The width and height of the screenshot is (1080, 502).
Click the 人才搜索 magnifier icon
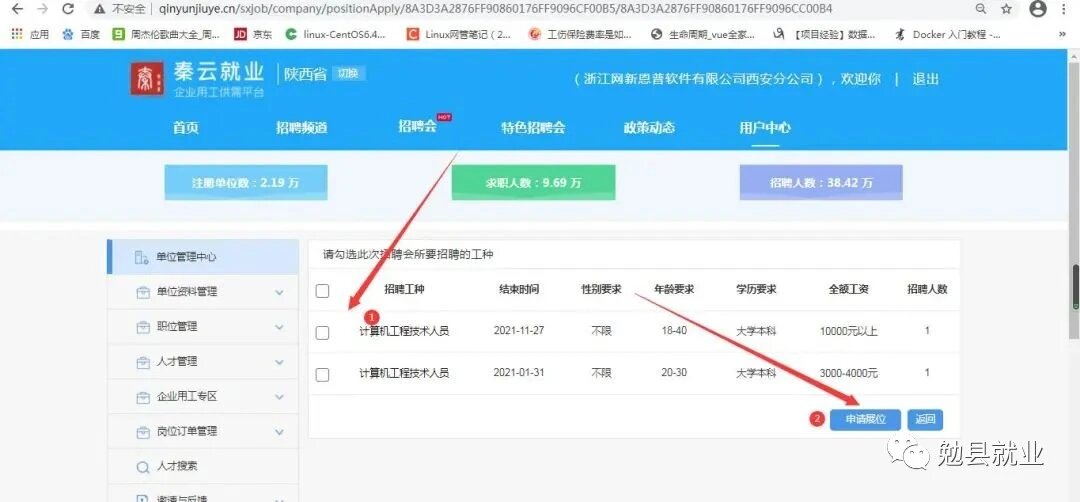coord(141,466)
